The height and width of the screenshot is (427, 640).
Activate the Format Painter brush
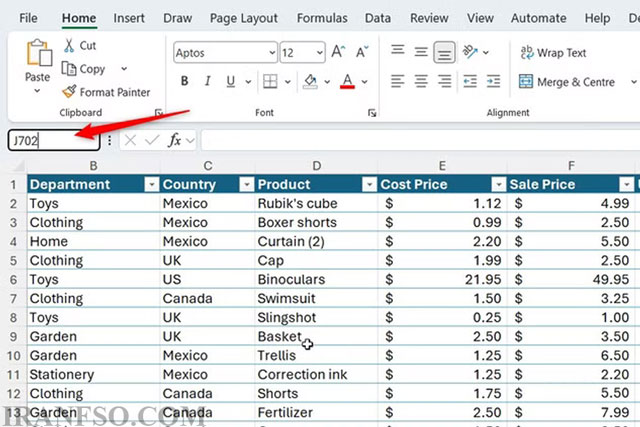click(69, 92)
